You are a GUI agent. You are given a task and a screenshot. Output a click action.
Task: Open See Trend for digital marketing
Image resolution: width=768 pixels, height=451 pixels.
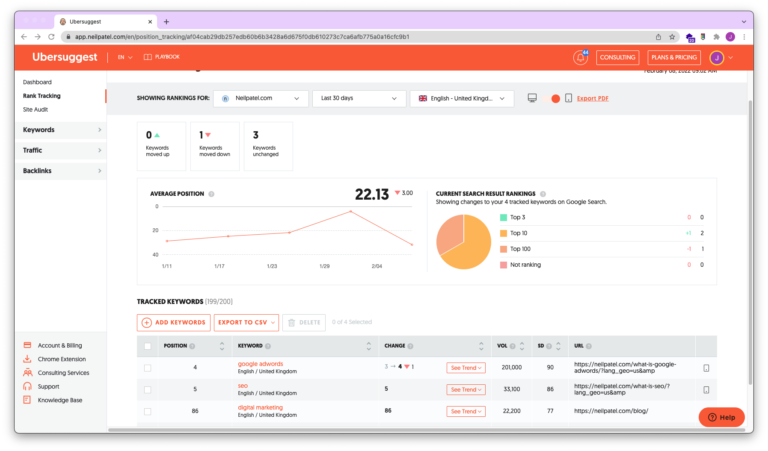tap(466, 411)
